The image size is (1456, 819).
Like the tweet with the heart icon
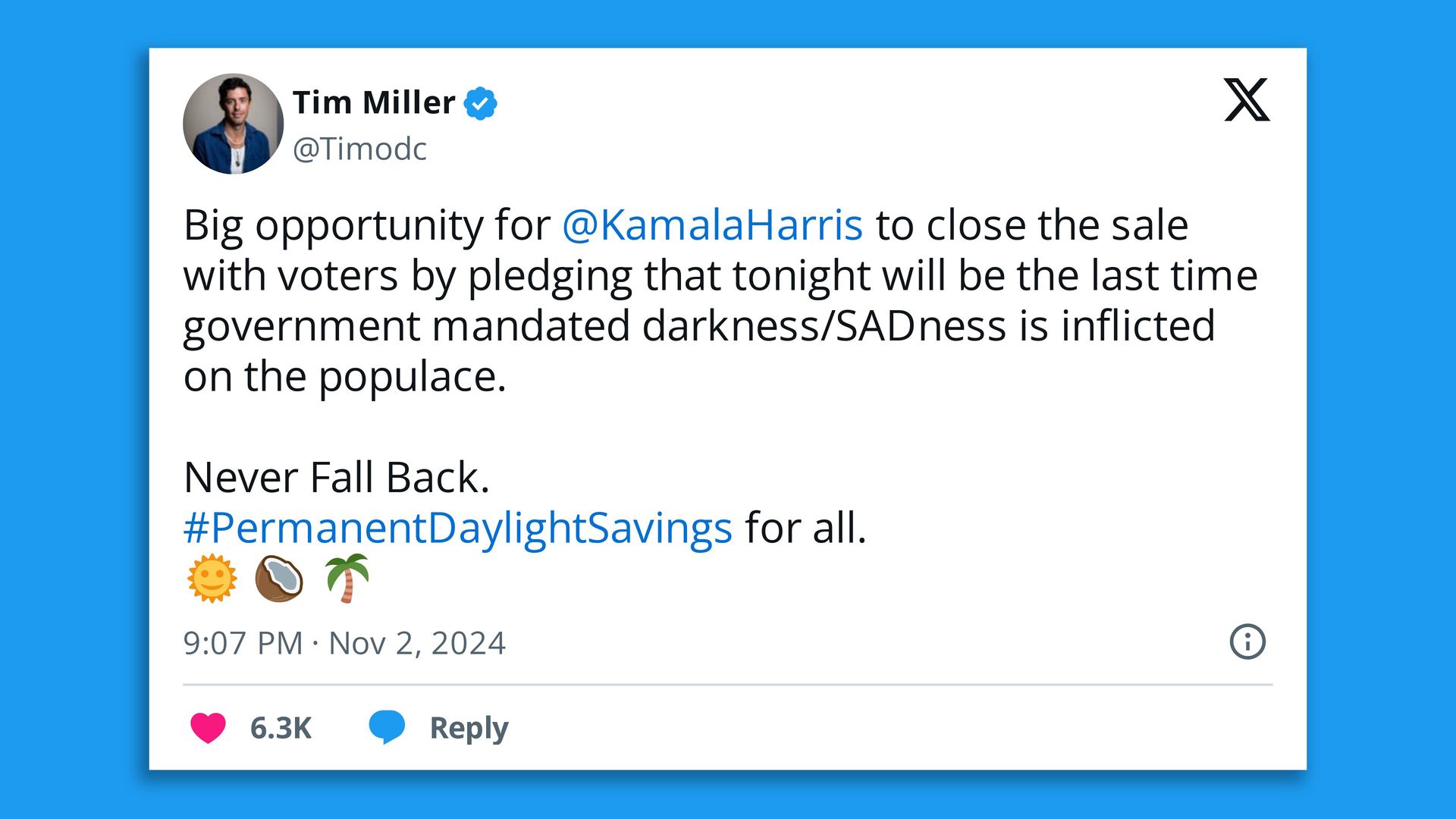point(208,728)
